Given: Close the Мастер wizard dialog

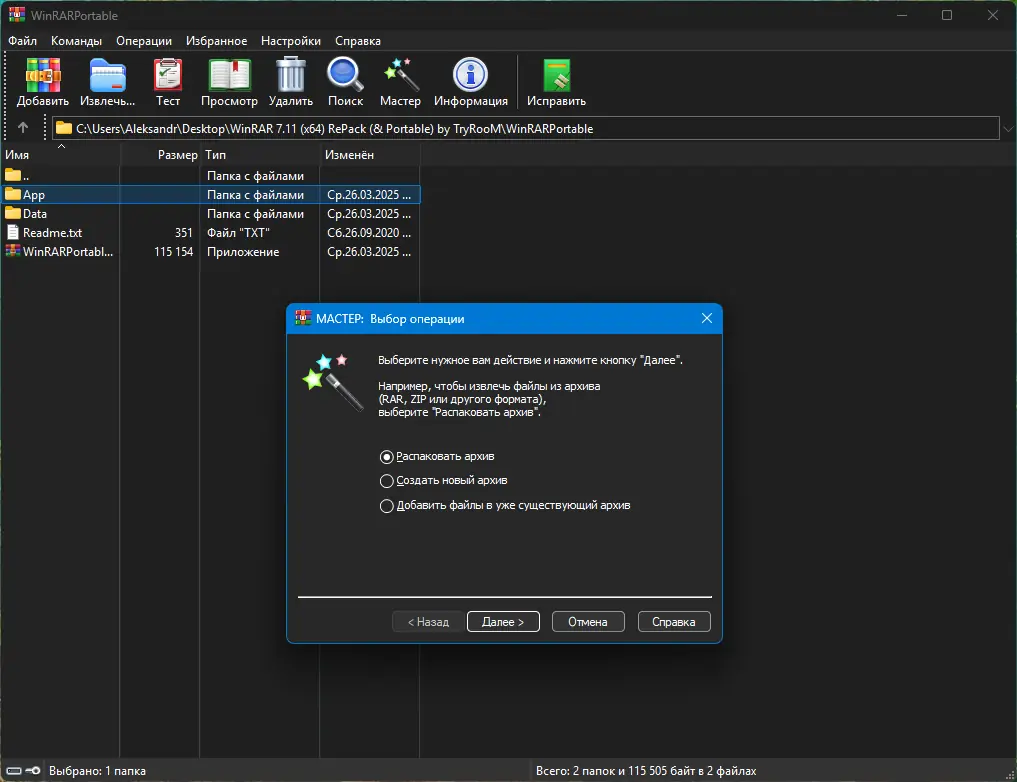Looking at the screenshot, I should 707,318.
